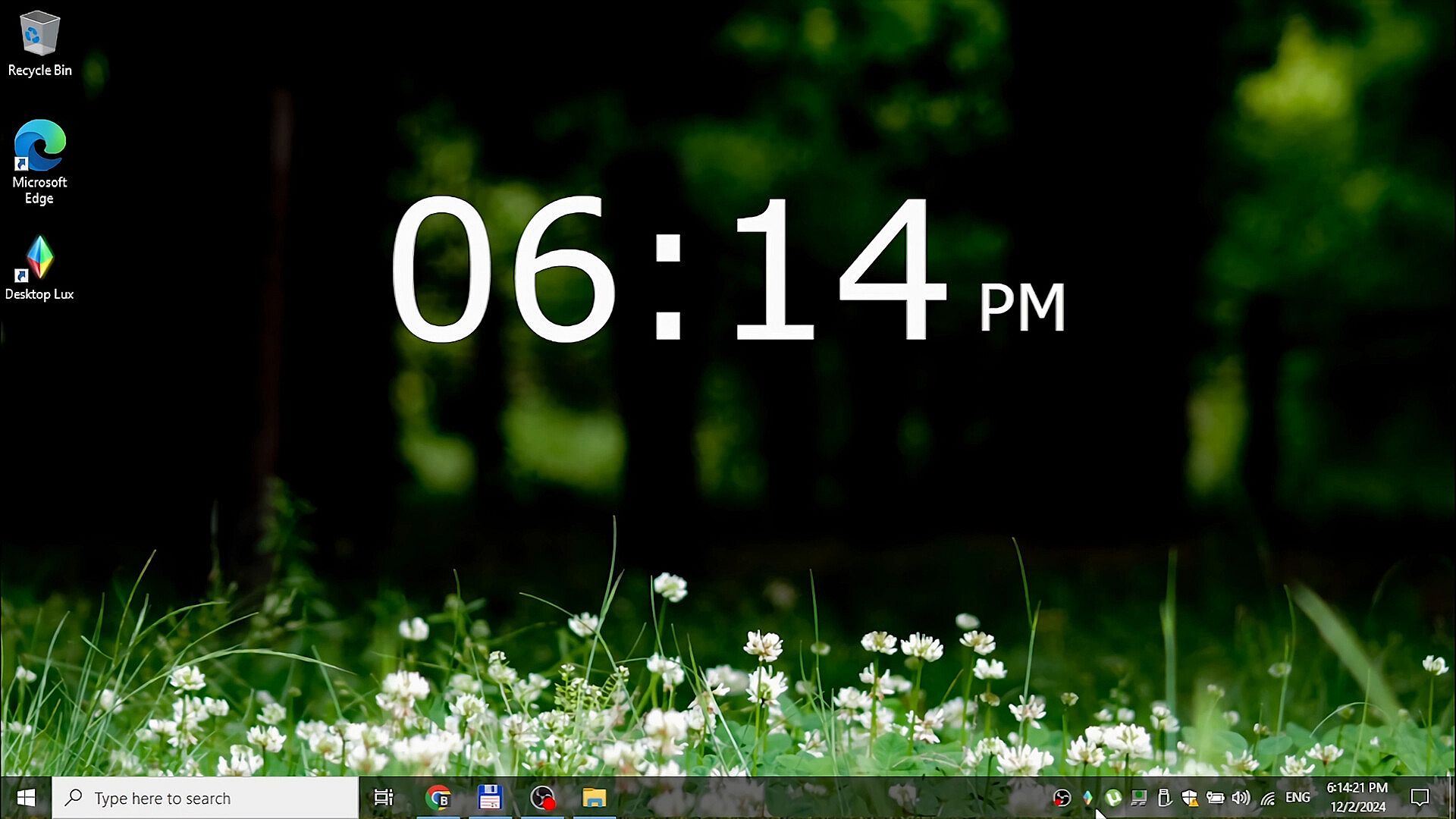Open the Wi-Fi network flyout

(1267, 798)
